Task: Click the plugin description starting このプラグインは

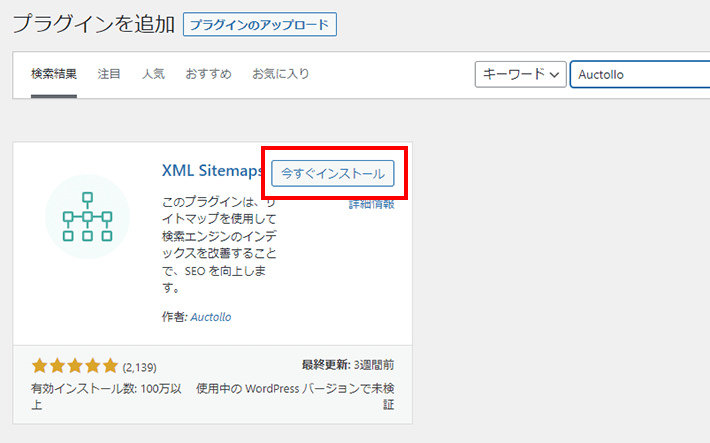Action: tap(219, 245)
